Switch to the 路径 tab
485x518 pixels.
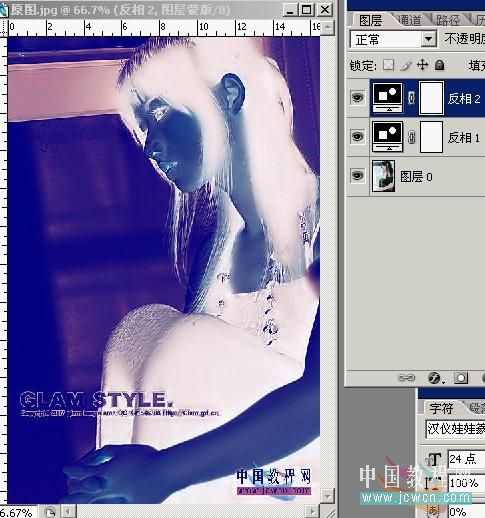pyautogui.click(x=448, y=20)
